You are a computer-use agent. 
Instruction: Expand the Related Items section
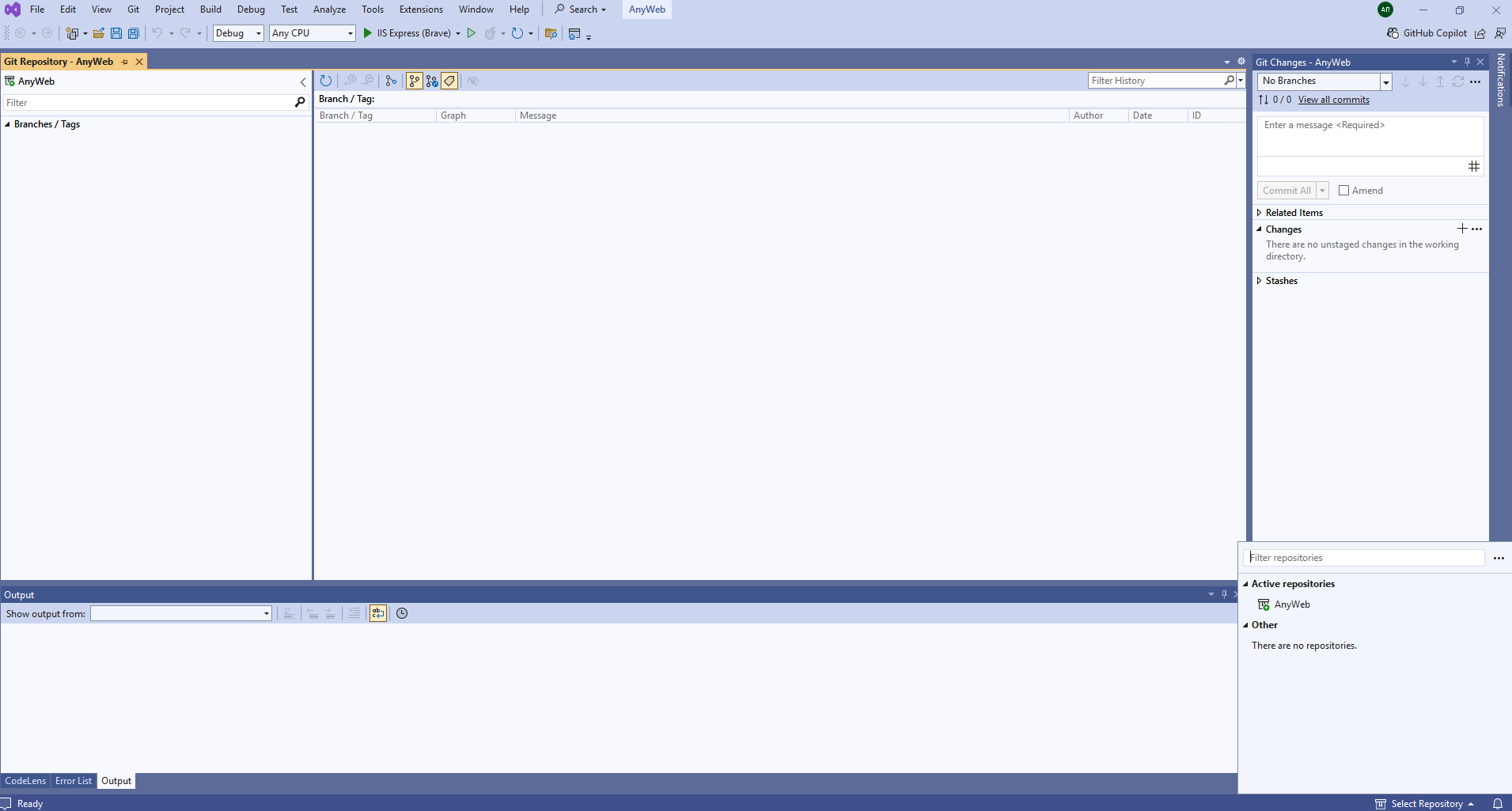[1259, 213]
